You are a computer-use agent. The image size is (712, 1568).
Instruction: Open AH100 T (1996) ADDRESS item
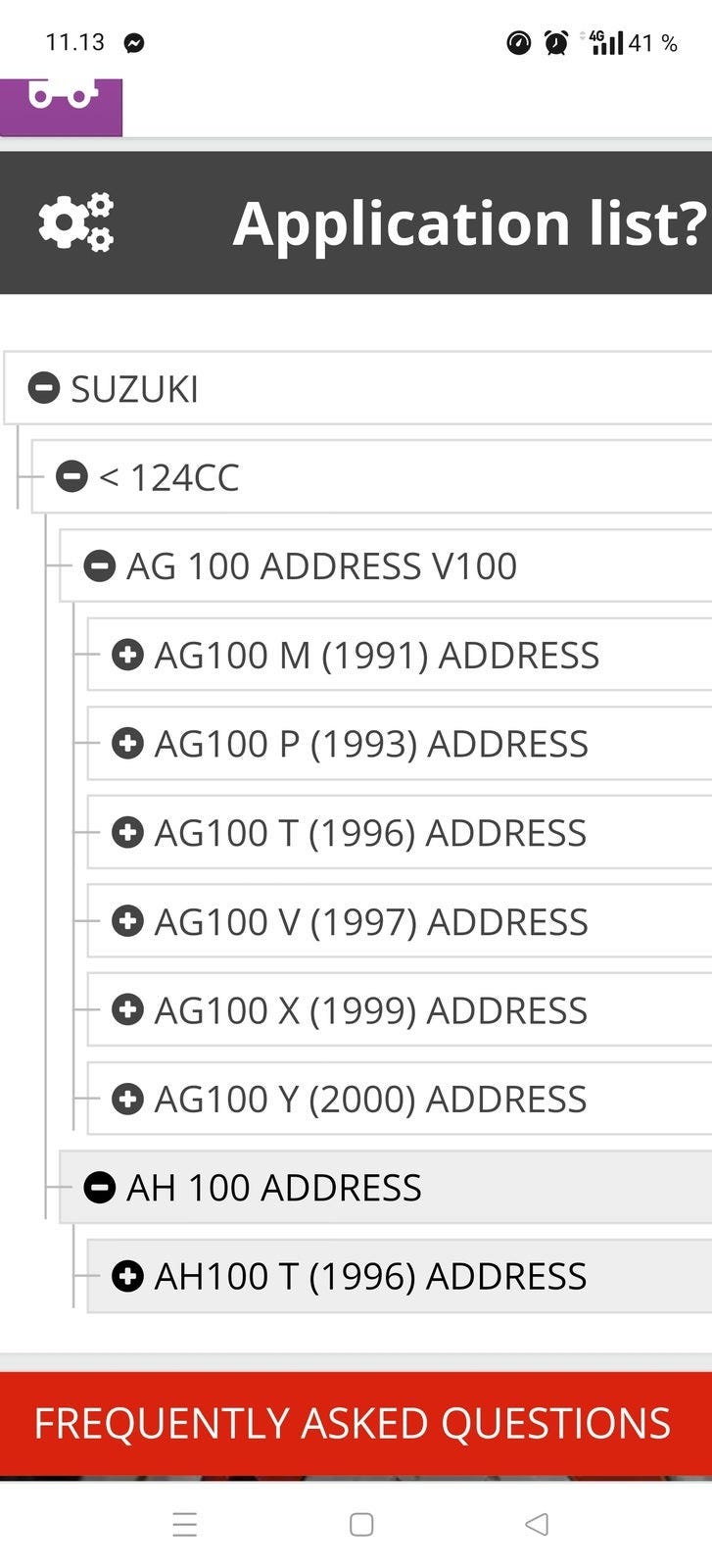coord(370,1276)
